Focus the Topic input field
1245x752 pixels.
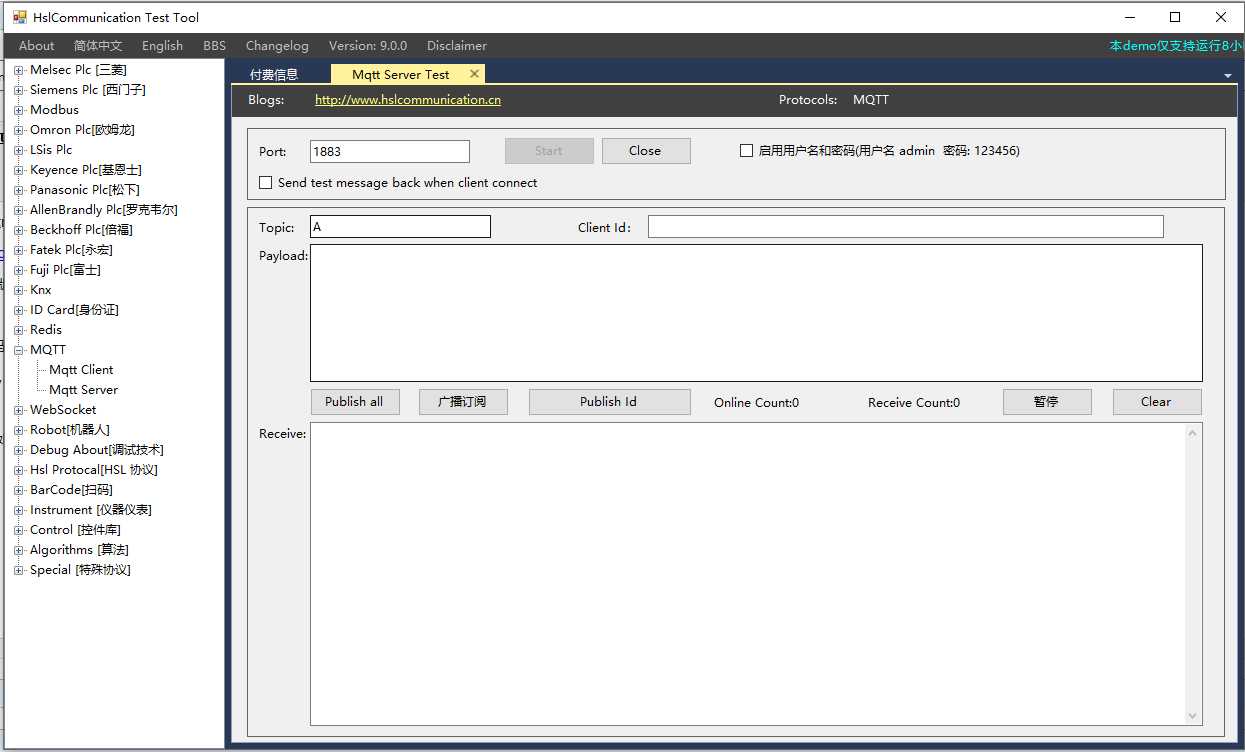[x=400, y=227]
